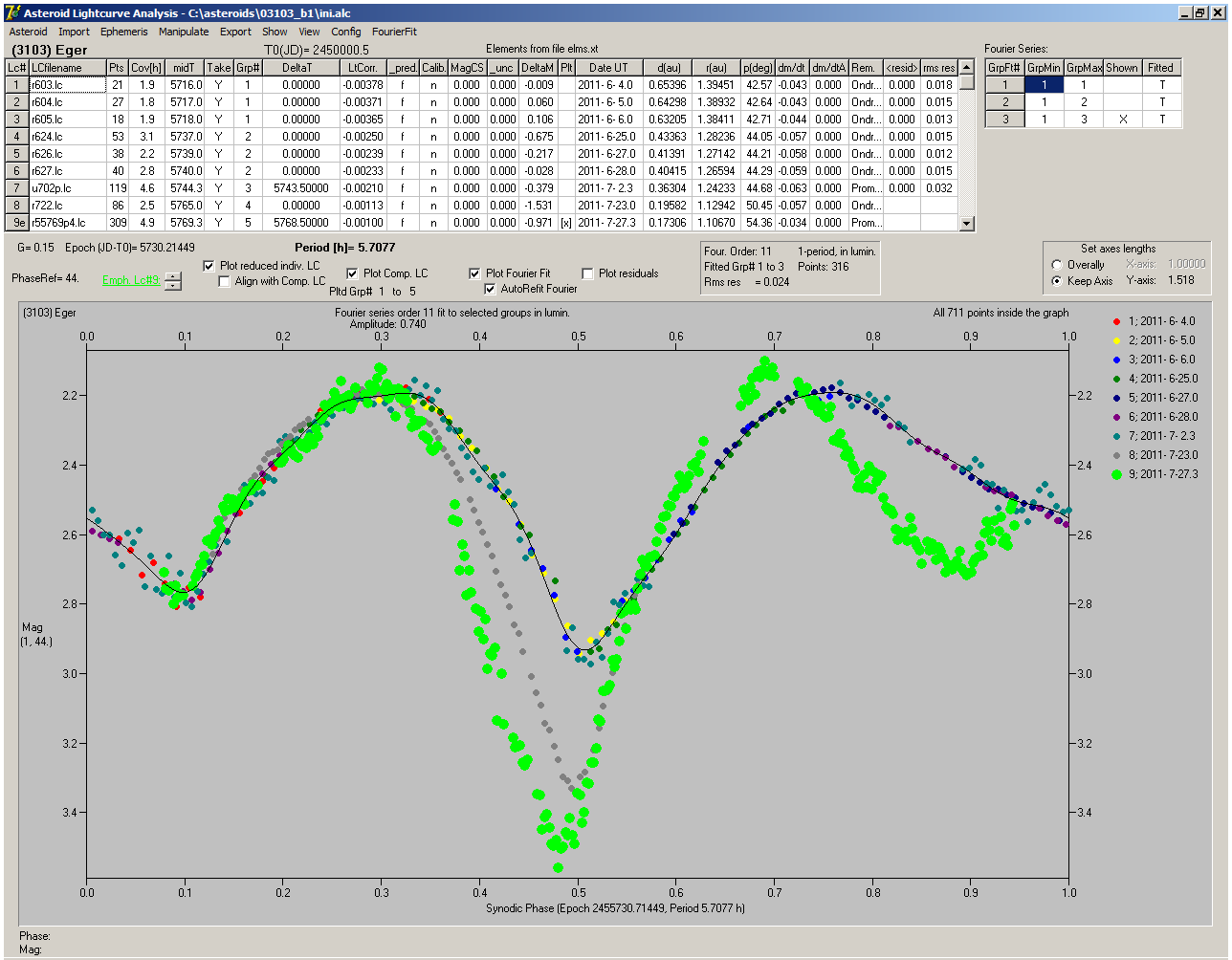This screenshot has height=960, width=1232.
Task: Click the purple legend dot for 2011-6-28.0
Action: [1116, 417]
